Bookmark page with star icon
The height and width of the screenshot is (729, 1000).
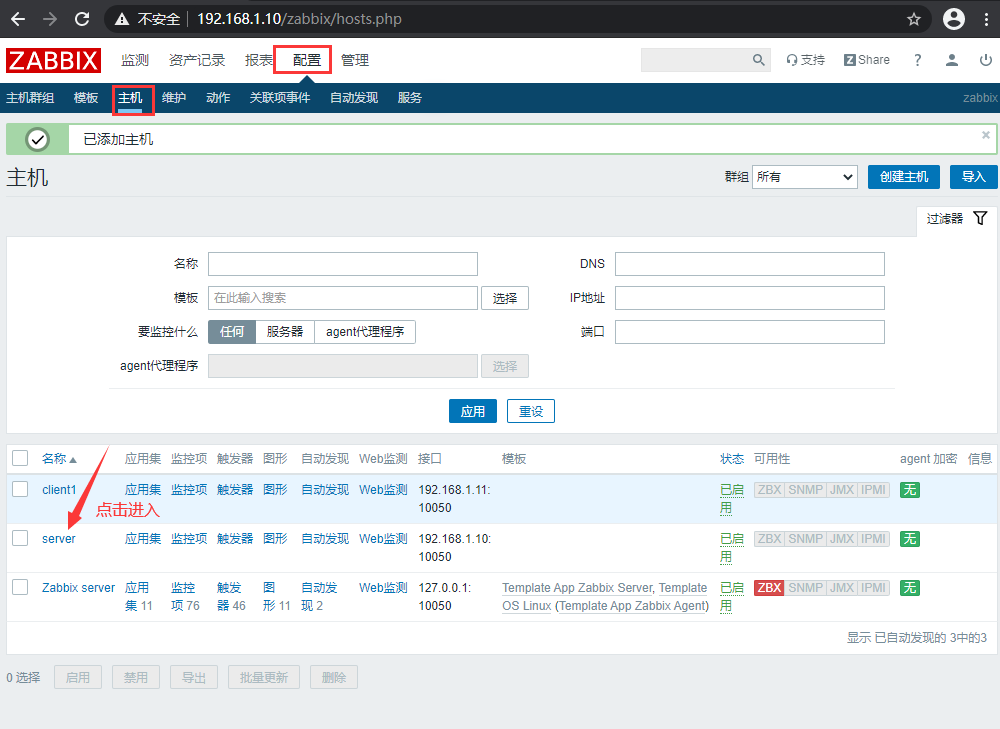pos(914,19)
